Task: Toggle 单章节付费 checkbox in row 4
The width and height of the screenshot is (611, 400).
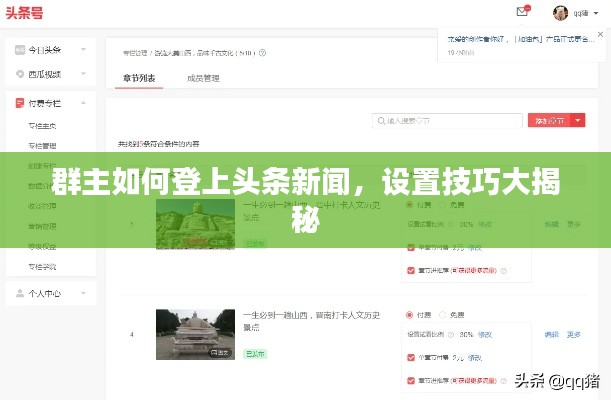Action: coord(411,358)
